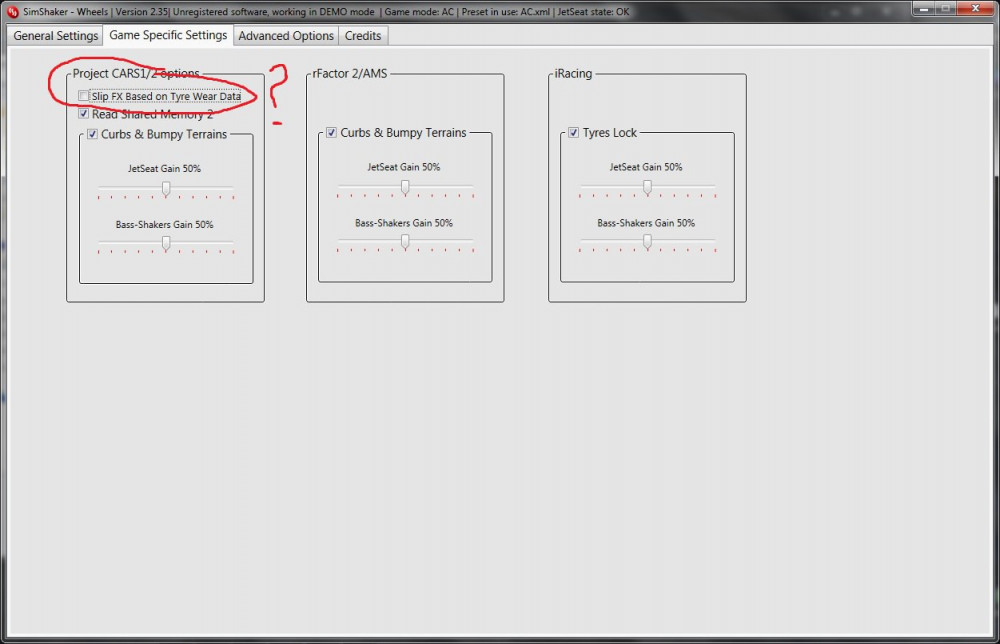This screenshot has height=644, width=1000.
Task: Switch to the General Settings tab
Action: [x=55, y=36]
